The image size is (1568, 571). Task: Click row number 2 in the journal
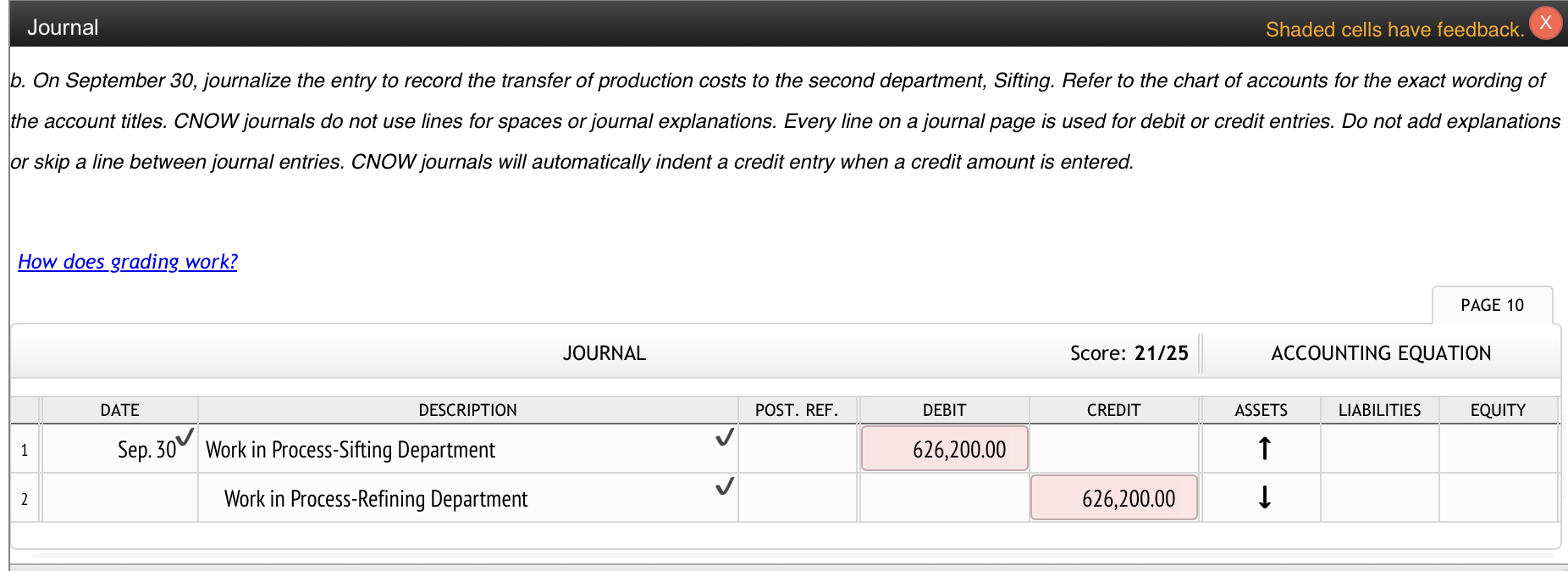coord(25,499)
